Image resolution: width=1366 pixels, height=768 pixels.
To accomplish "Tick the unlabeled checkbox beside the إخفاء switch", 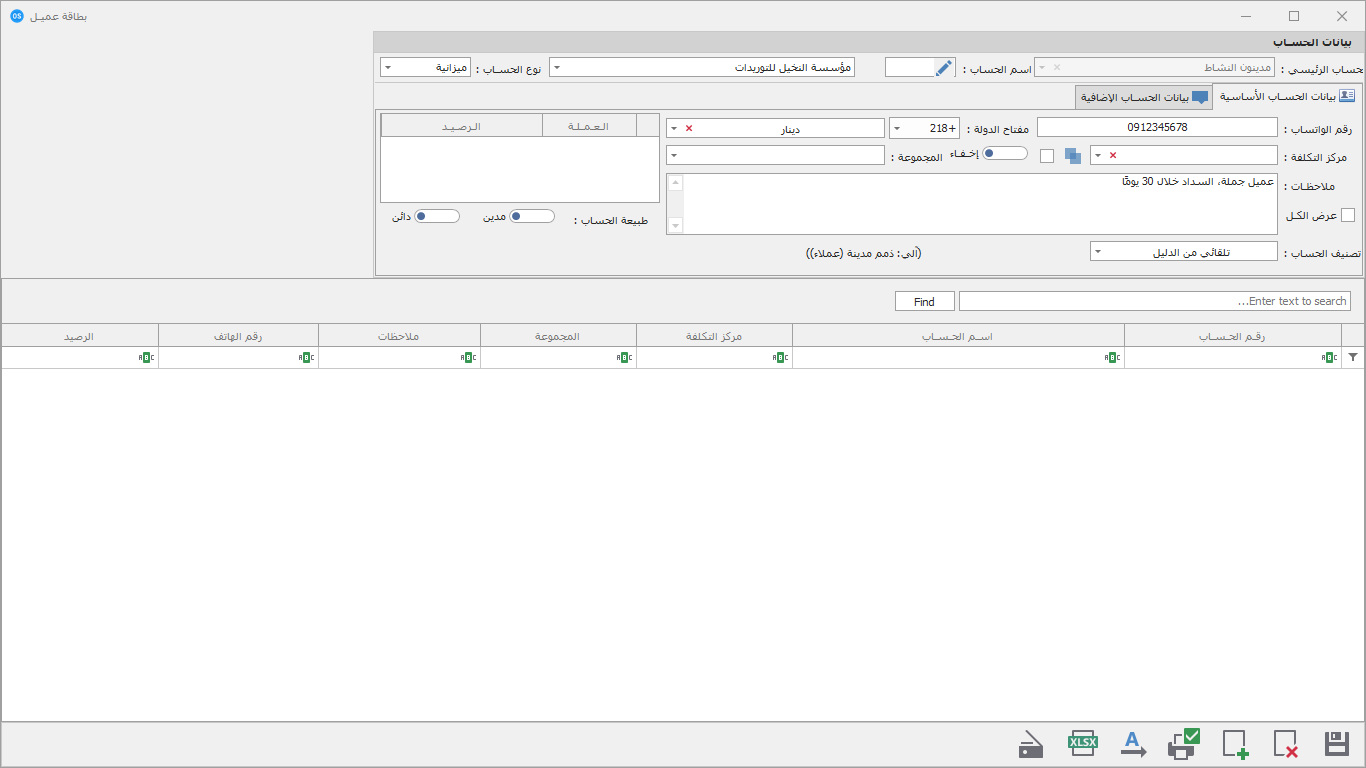I will [1047, 156].
